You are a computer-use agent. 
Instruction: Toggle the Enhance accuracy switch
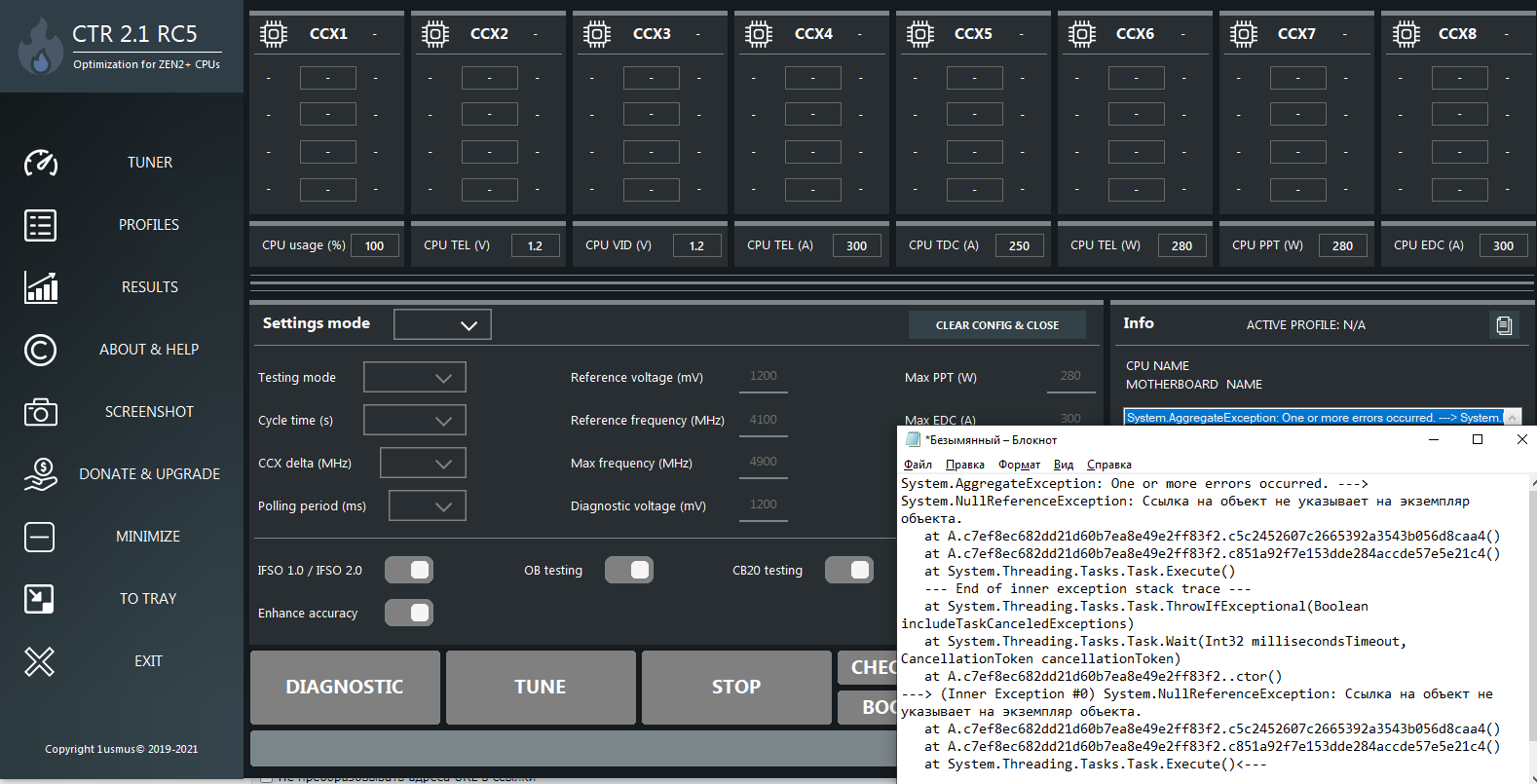(409, 613)
